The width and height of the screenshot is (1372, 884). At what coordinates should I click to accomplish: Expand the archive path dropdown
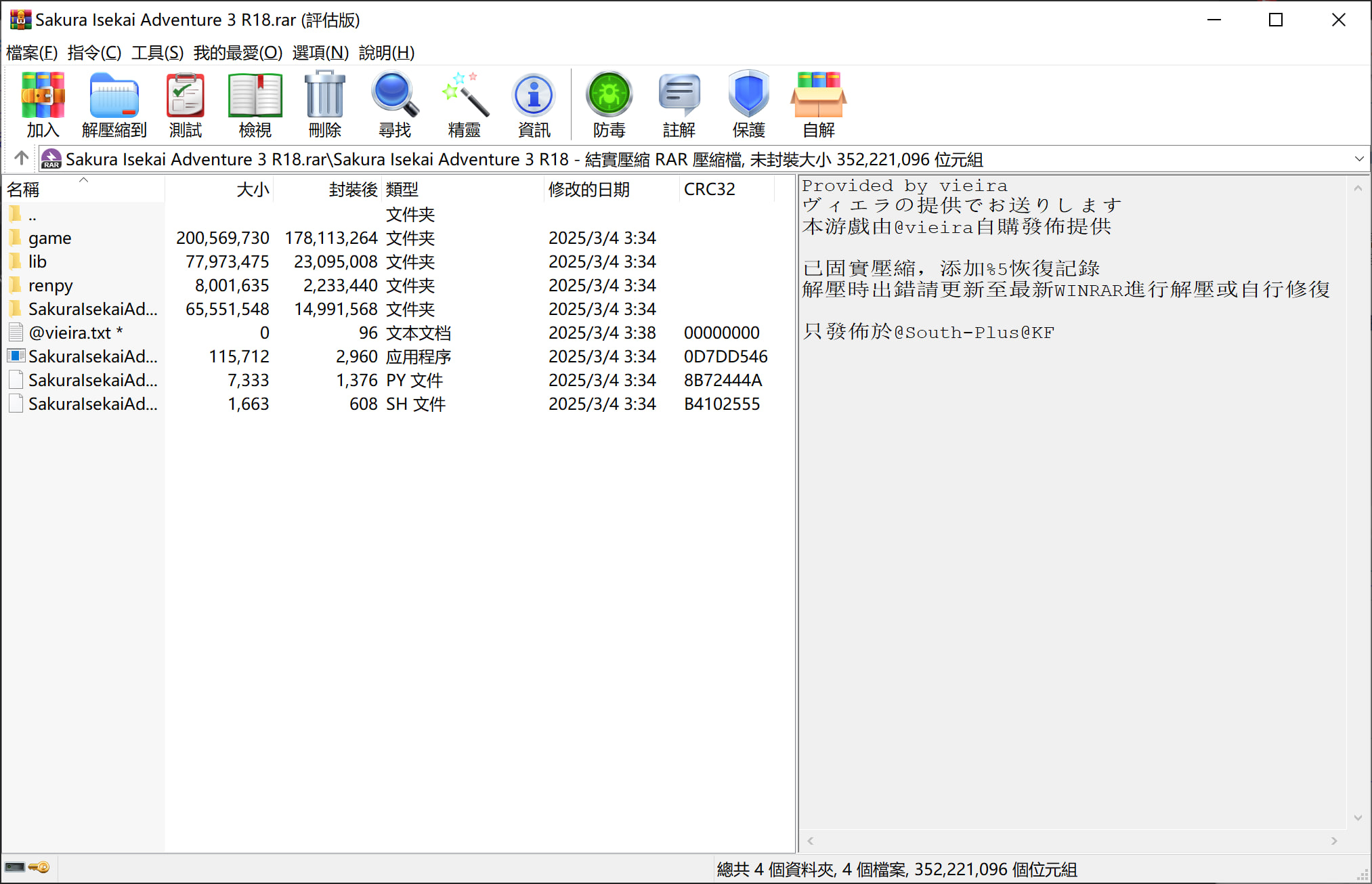1358,159
